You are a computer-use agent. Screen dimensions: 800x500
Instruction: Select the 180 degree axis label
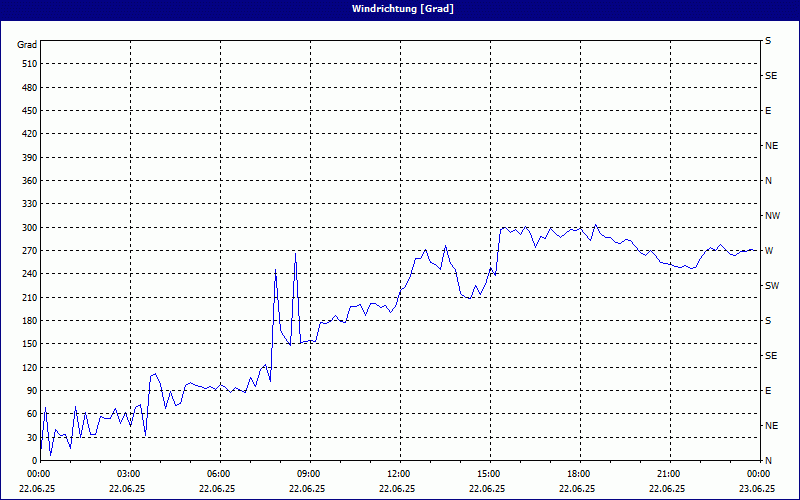point(30,321)
